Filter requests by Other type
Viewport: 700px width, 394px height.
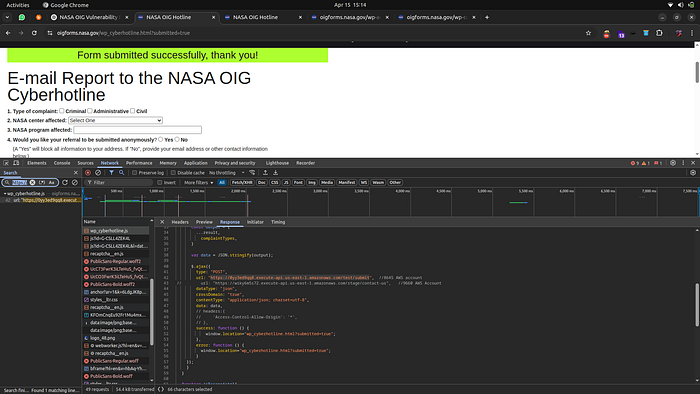395,182
